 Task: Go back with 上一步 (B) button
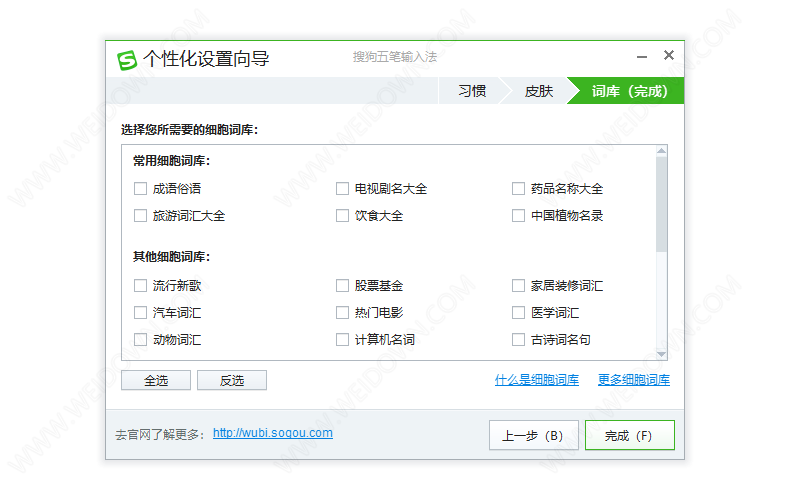coord(534,435)
